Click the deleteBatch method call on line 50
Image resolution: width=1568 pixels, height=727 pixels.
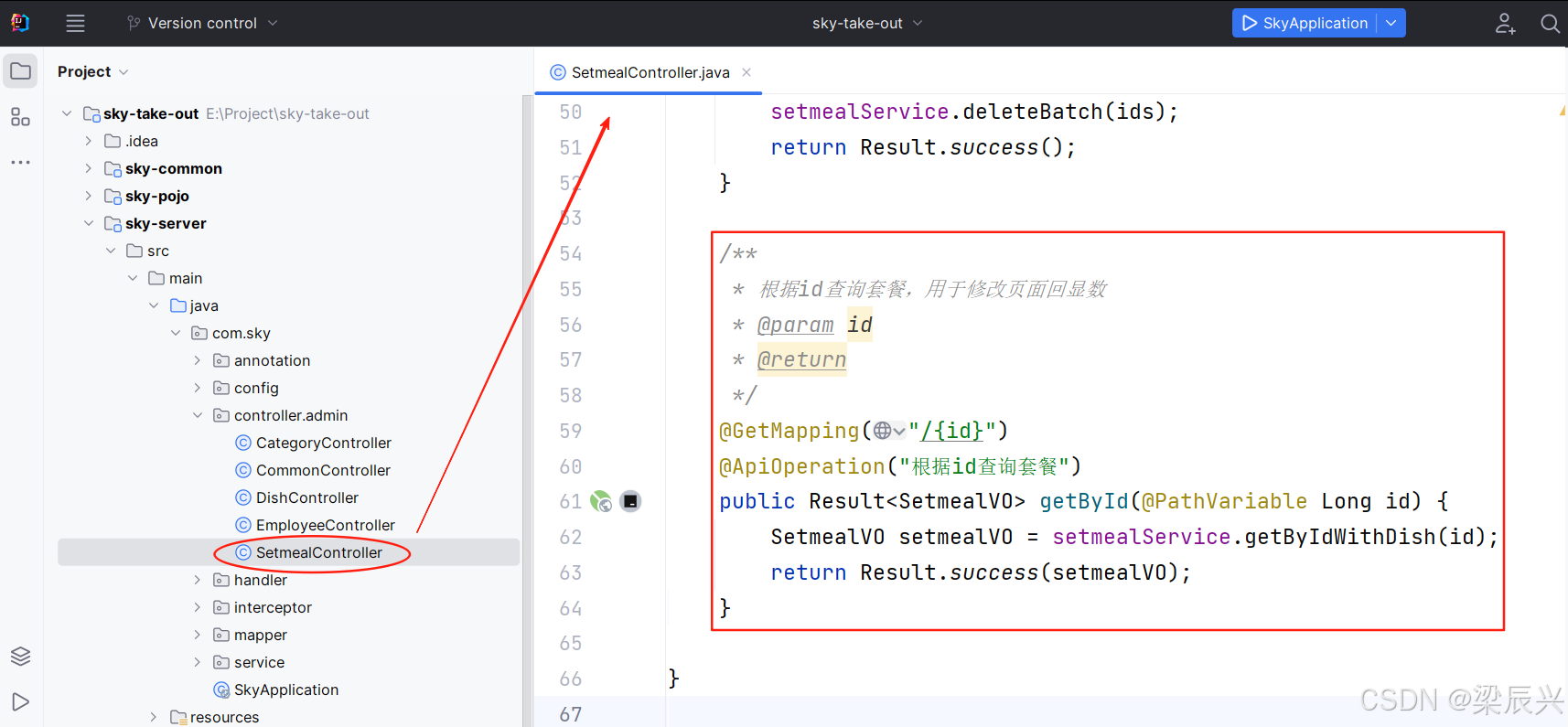pyautogui.click(x=1033, y=112)
